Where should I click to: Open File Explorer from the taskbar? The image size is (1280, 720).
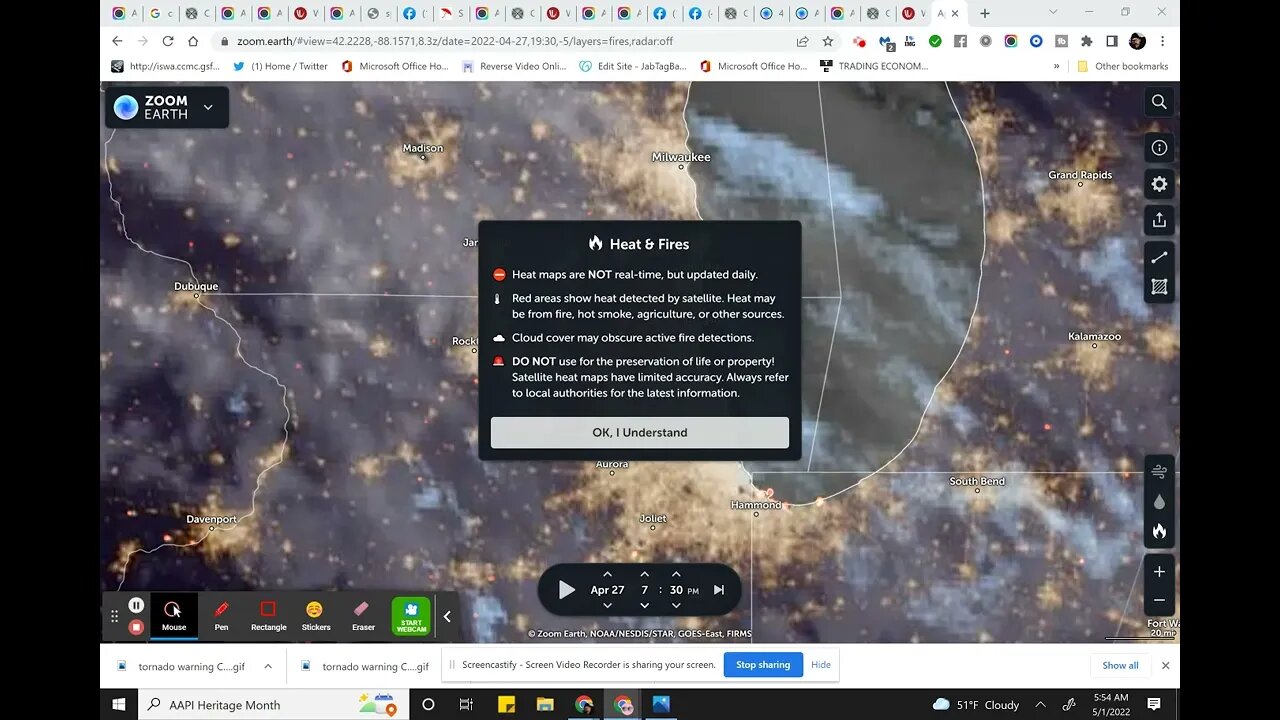point(545,704)
